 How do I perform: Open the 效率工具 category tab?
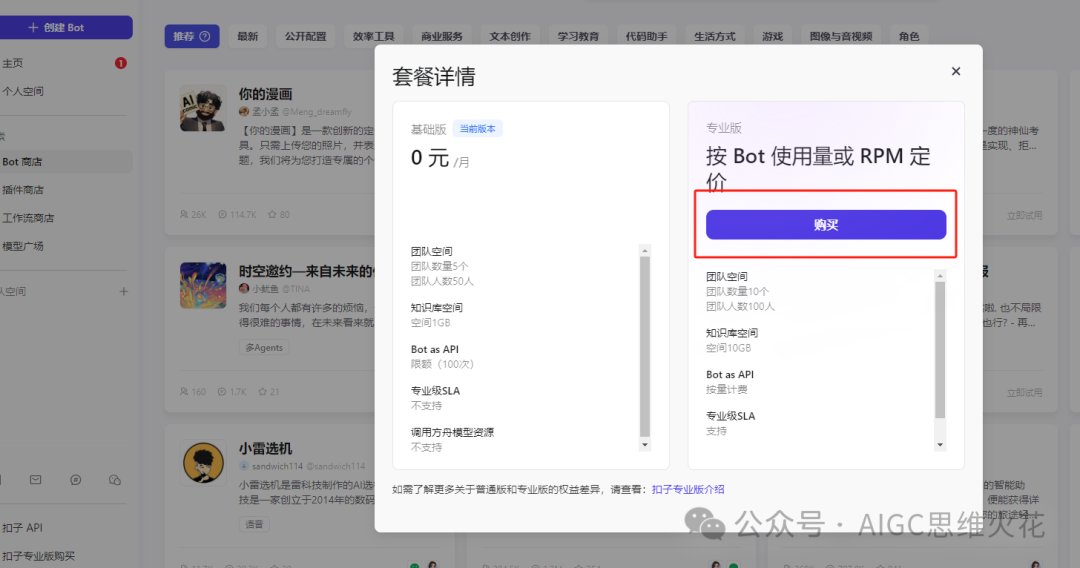coord(373,36)
